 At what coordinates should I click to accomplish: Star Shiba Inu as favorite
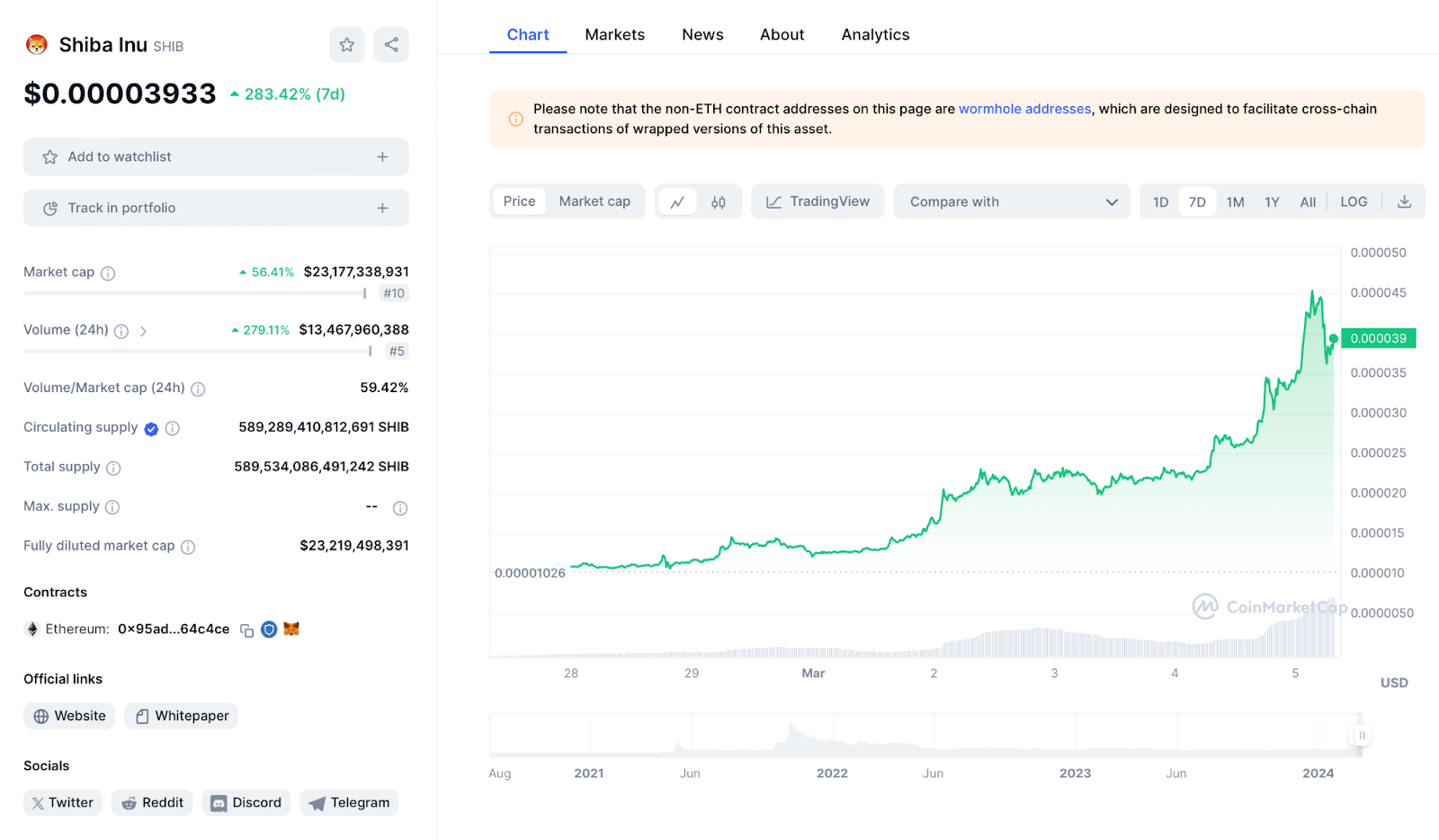[x=347, y=45]
